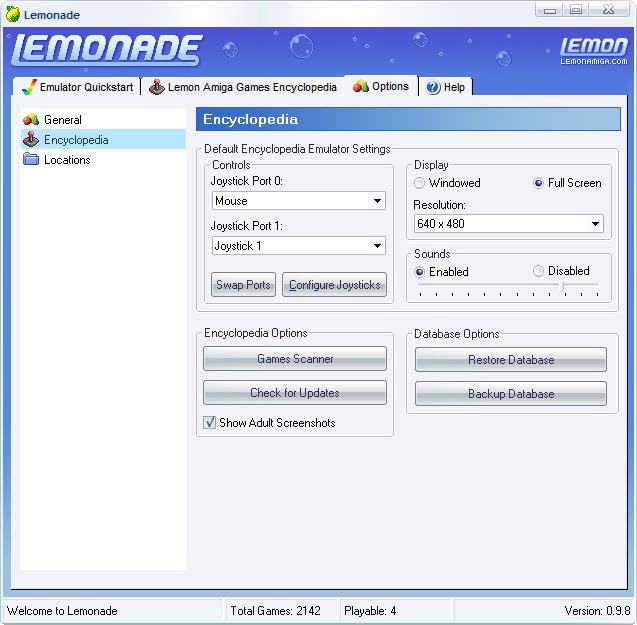Click the checkmark icon on Emulator Quickstart tab
The width and height of the screenshot is (637, 625).
[x=29, y=87]
